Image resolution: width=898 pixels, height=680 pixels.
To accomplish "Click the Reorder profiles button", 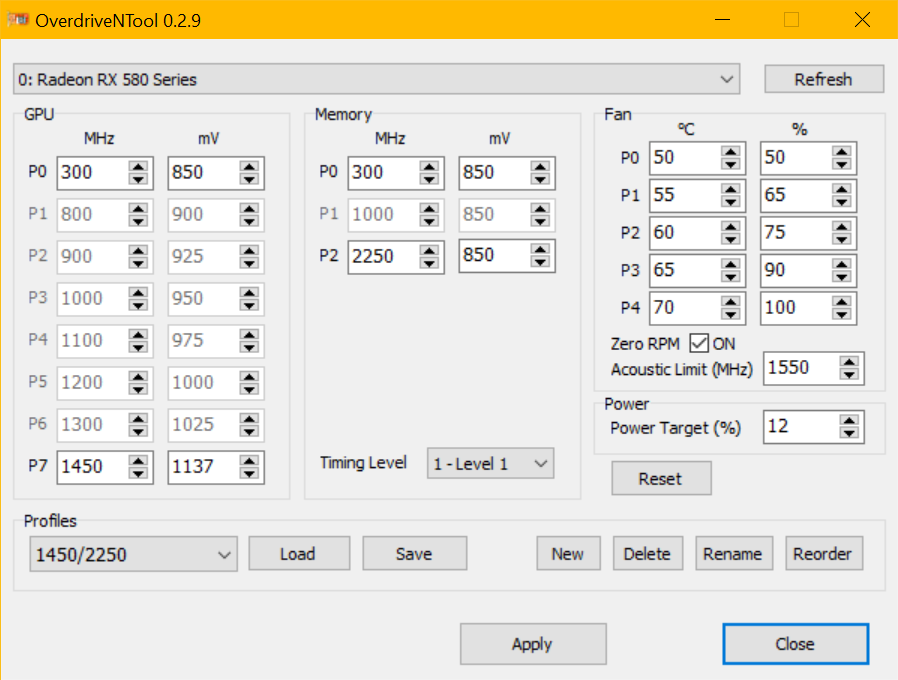I will (824, 553).
